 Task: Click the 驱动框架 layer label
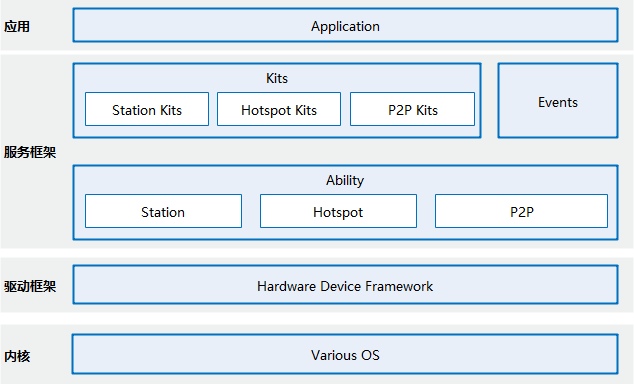[30, 287]
